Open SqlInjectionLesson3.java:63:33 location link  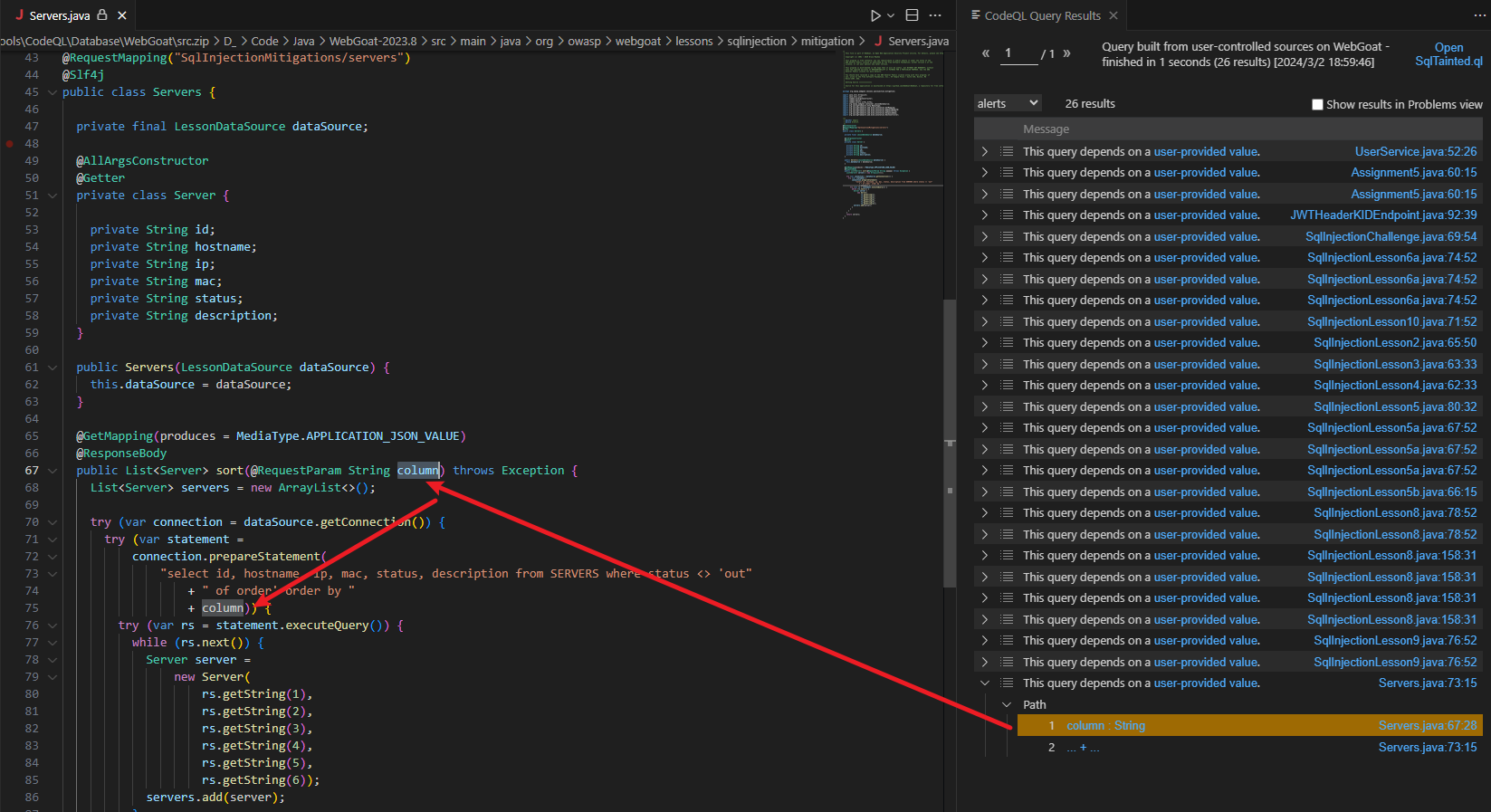[1395, 364]
